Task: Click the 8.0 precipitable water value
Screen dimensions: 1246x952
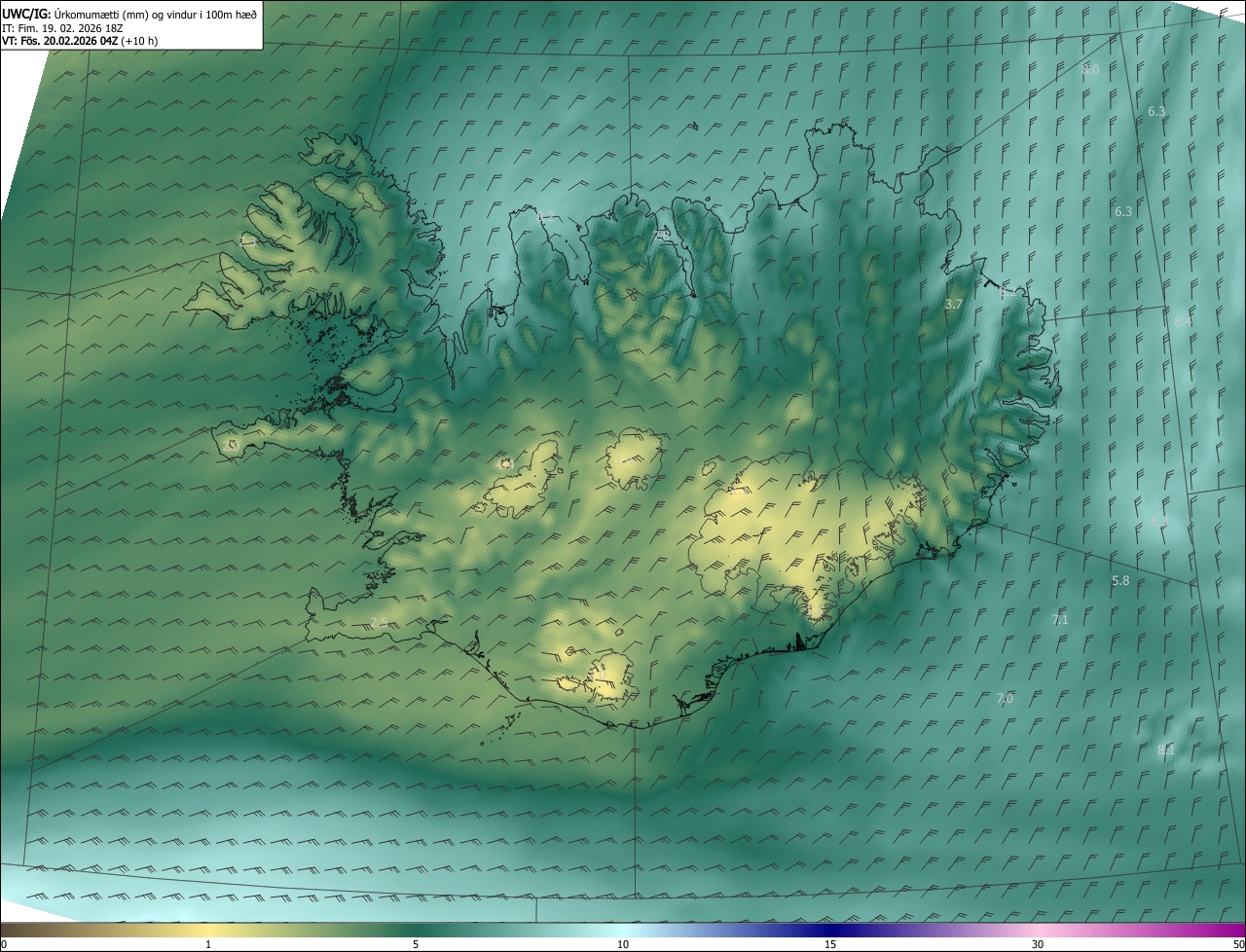Action: coord(1090,70)
